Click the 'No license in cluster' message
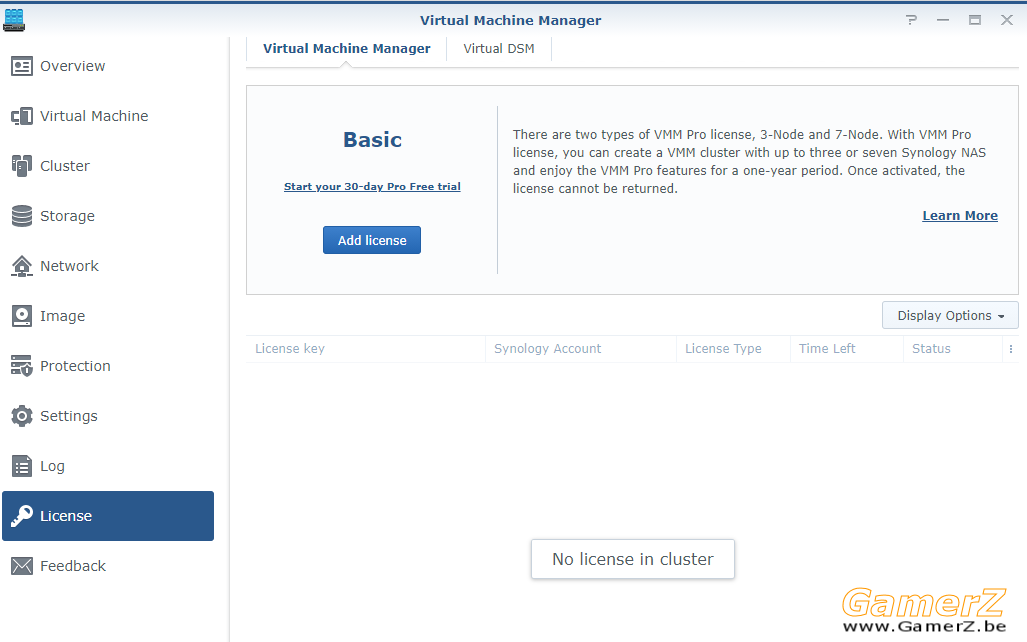This screenshot has width=1027, height=642. [633, 559]
